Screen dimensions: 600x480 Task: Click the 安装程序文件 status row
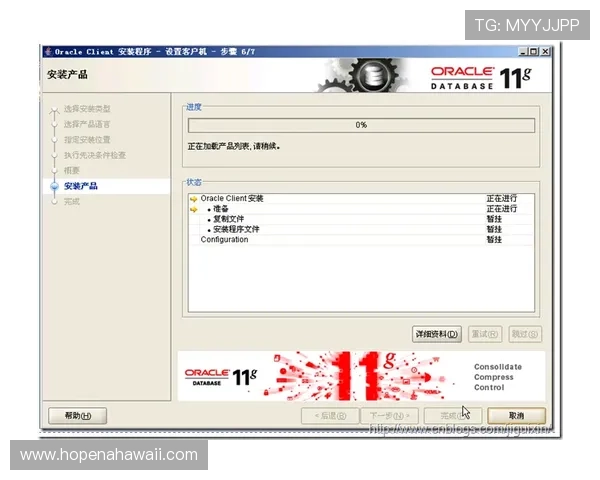pyautogui.click(x=240, y=229)
